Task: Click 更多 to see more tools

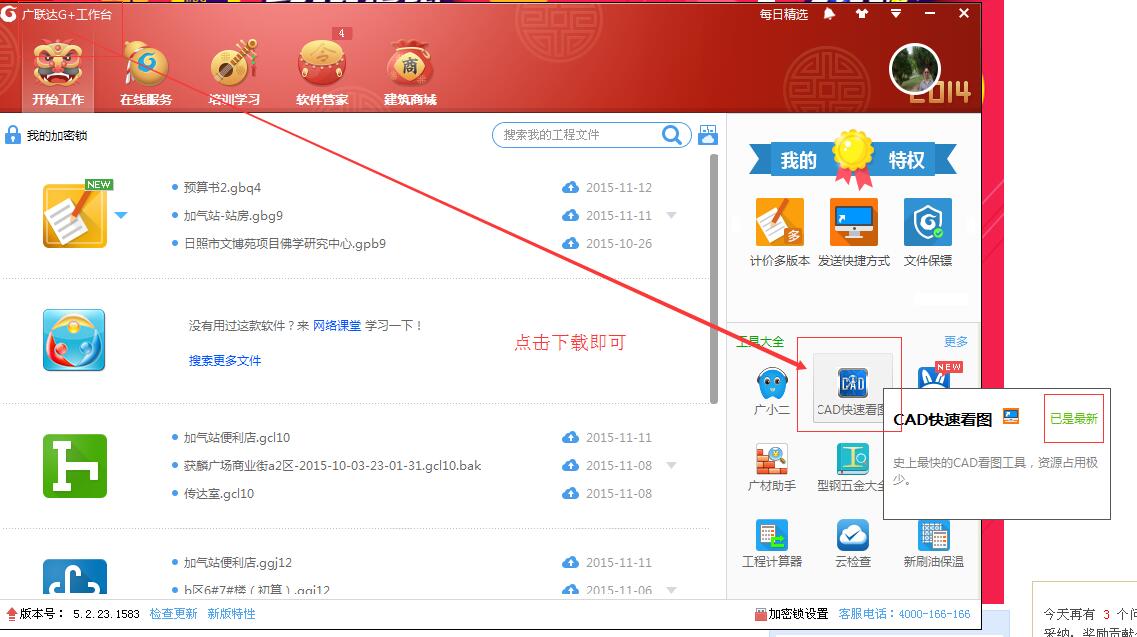Action: [956, 342]
